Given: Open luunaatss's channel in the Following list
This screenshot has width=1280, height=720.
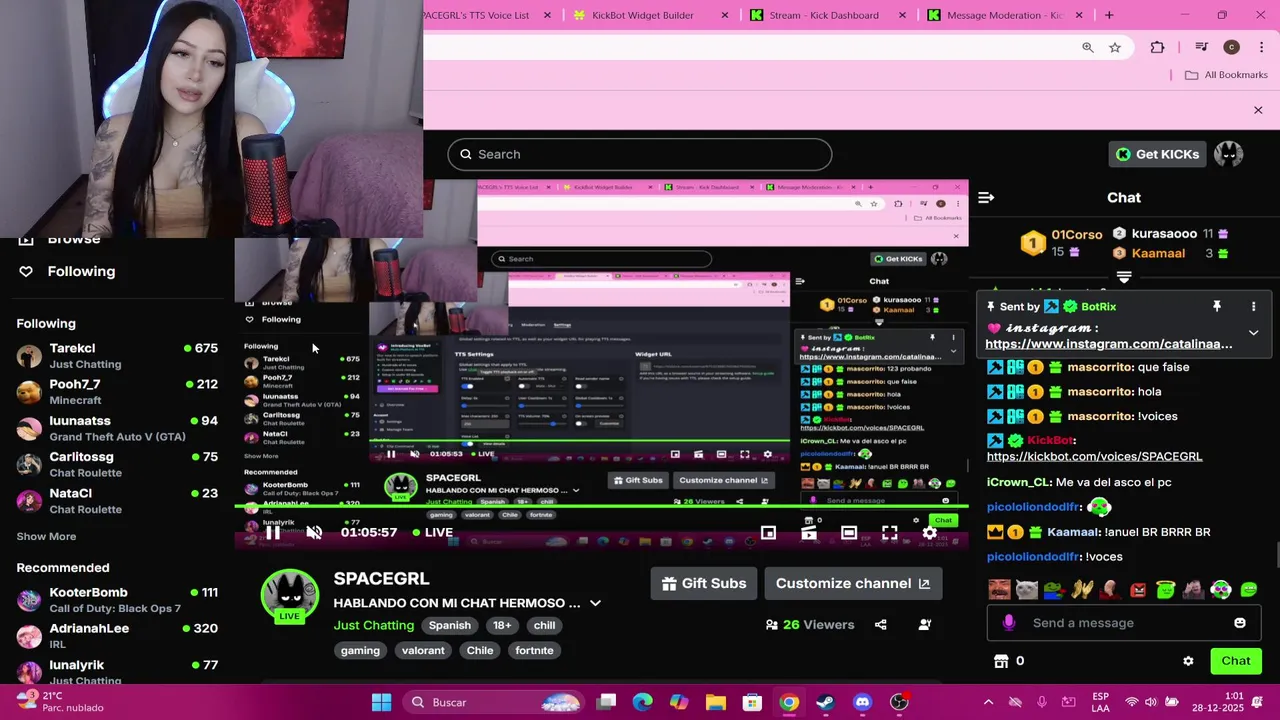Looking at the screenshot, I should pyautogui.click(x=117, y=428).
